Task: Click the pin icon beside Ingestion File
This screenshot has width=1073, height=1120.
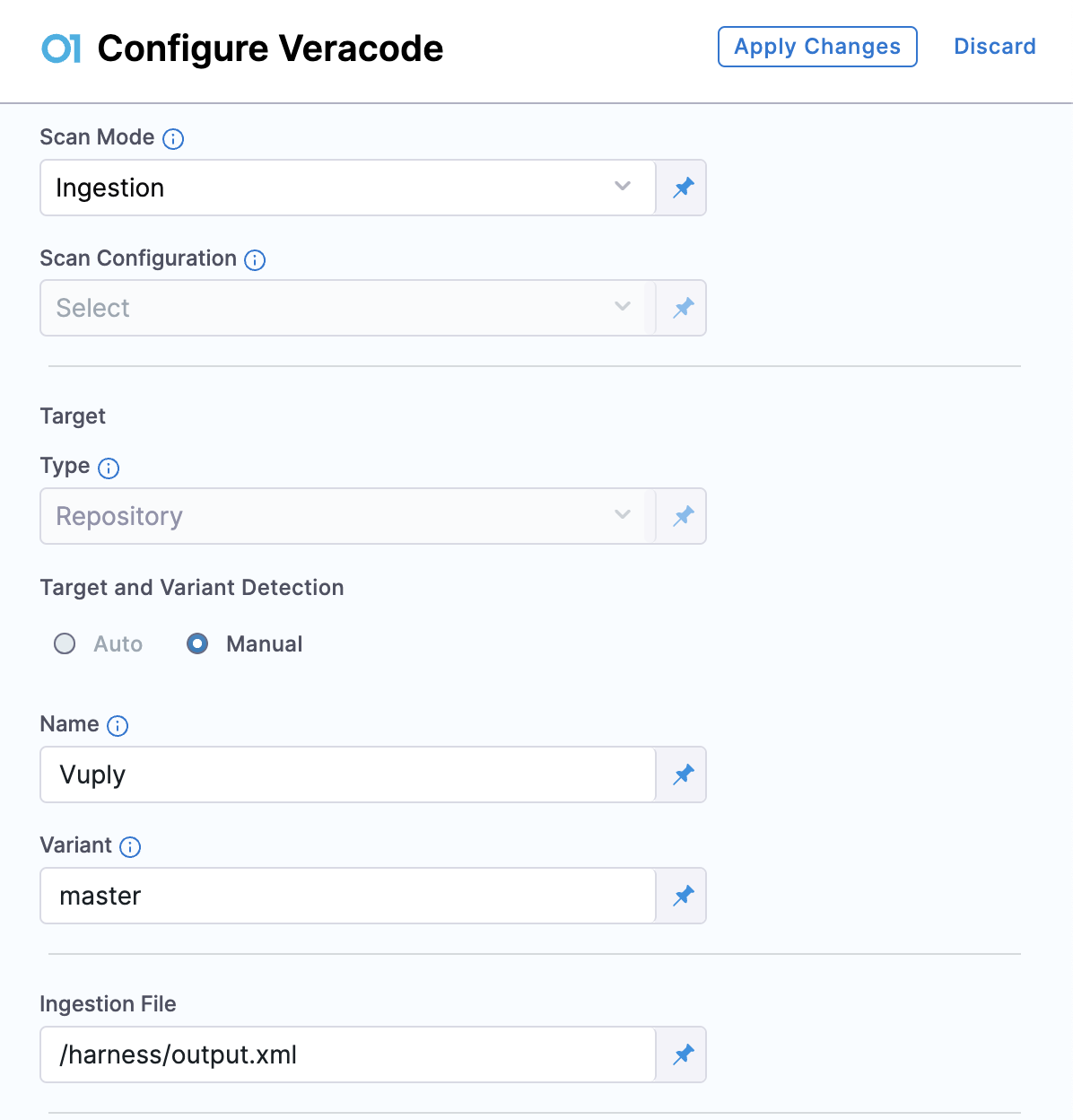Action: tap(683, 1054)
